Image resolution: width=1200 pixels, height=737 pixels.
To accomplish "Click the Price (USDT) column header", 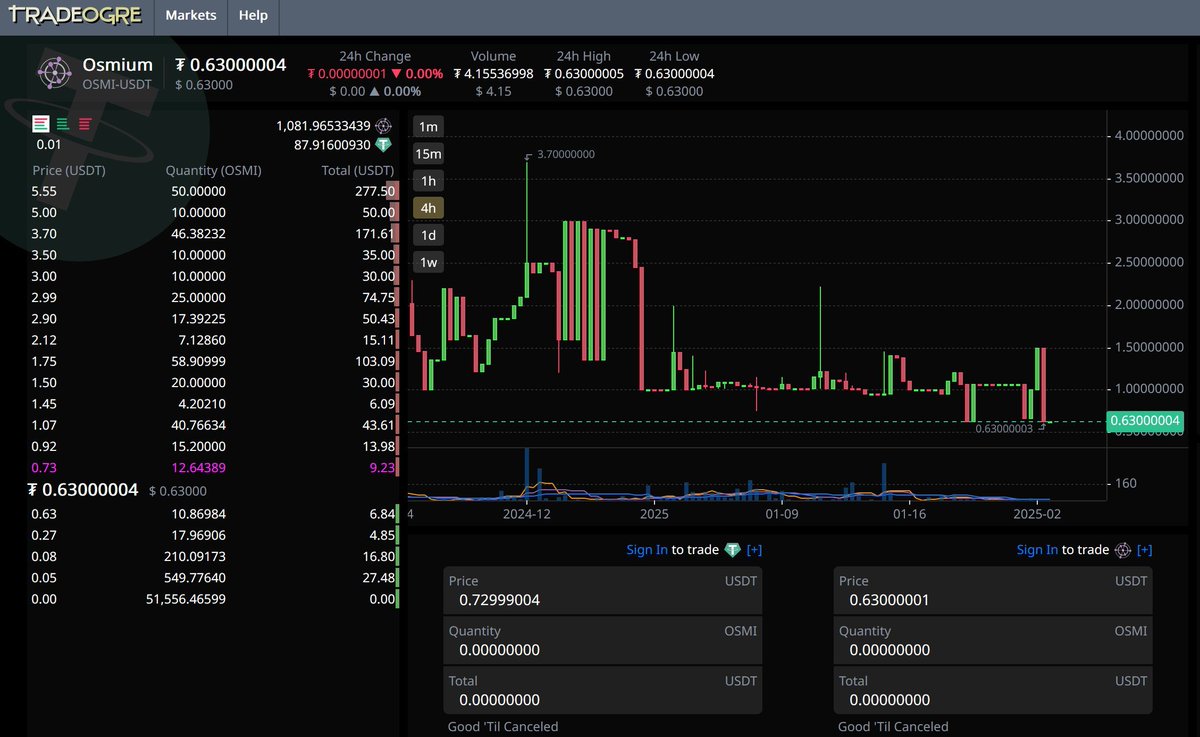I will (x=69, y=171).
